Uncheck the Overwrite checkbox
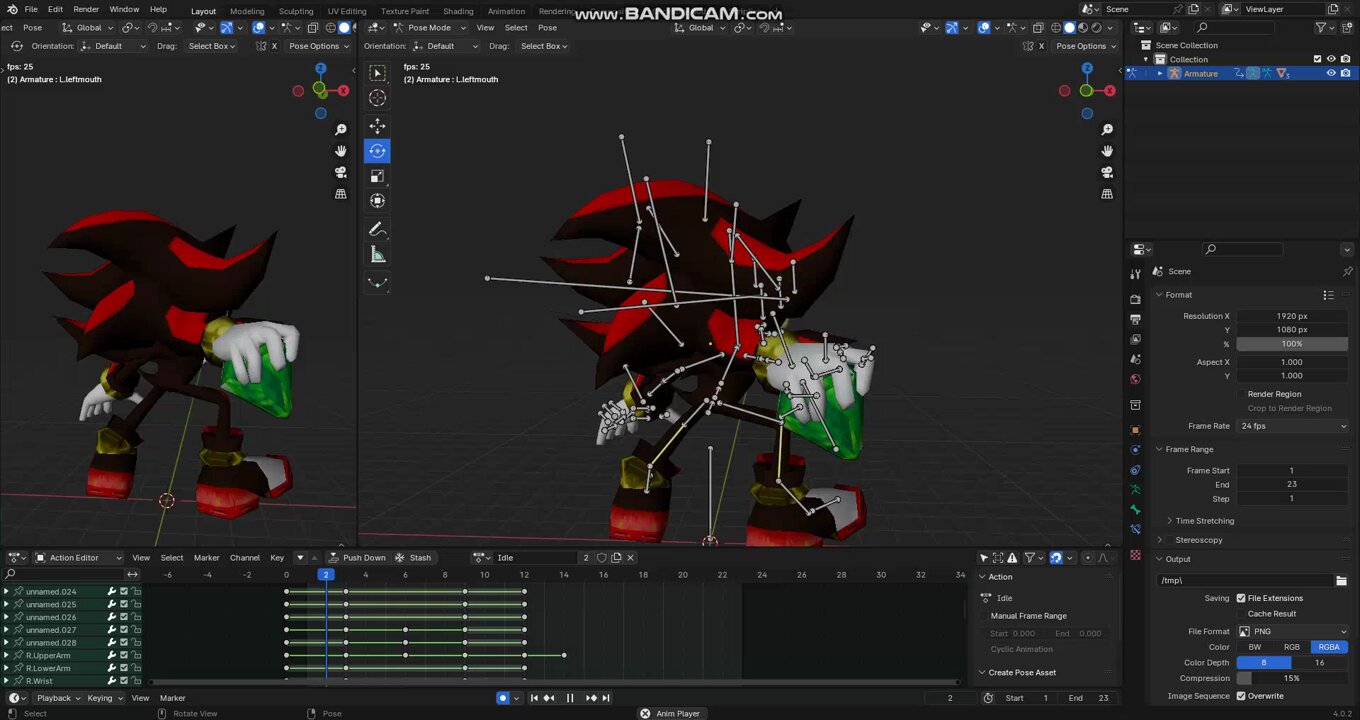 [x=1241, y=696]
